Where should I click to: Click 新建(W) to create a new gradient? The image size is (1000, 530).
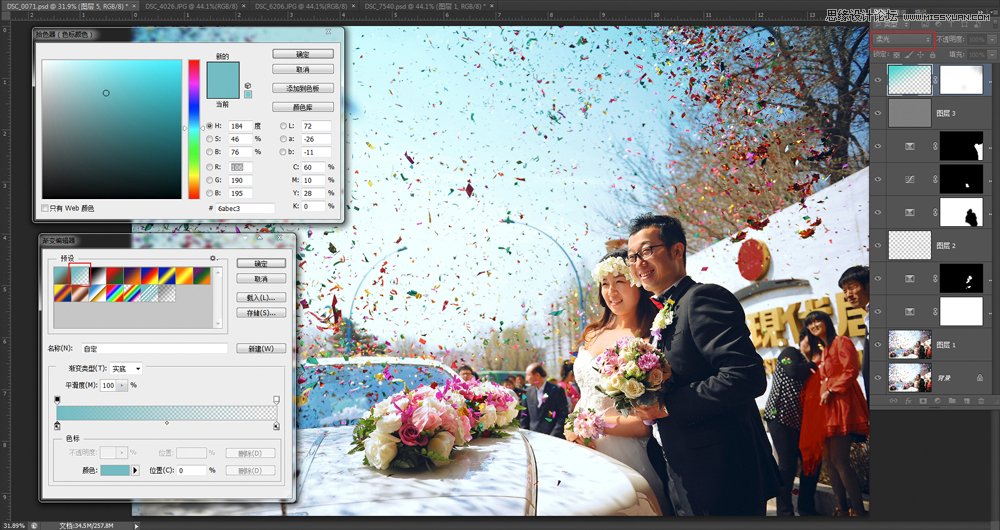point(261,349)
